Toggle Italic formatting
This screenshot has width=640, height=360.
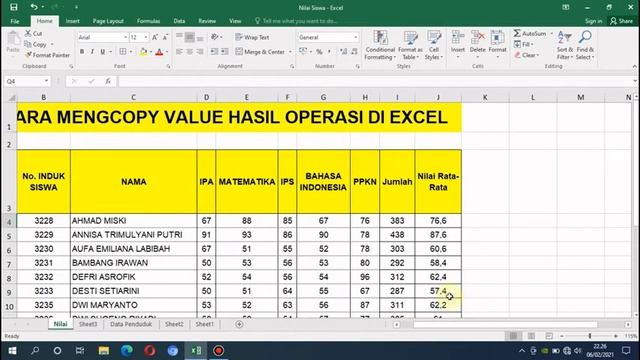[92, 52]
